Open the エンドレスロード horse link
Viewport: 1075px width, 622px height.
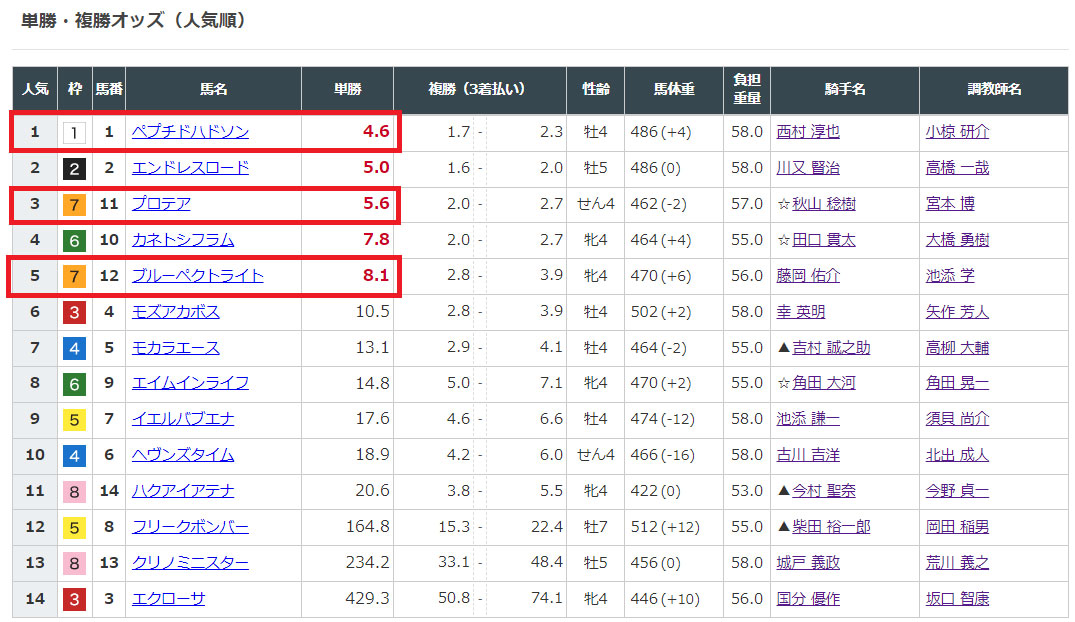[x=190, y=168]
